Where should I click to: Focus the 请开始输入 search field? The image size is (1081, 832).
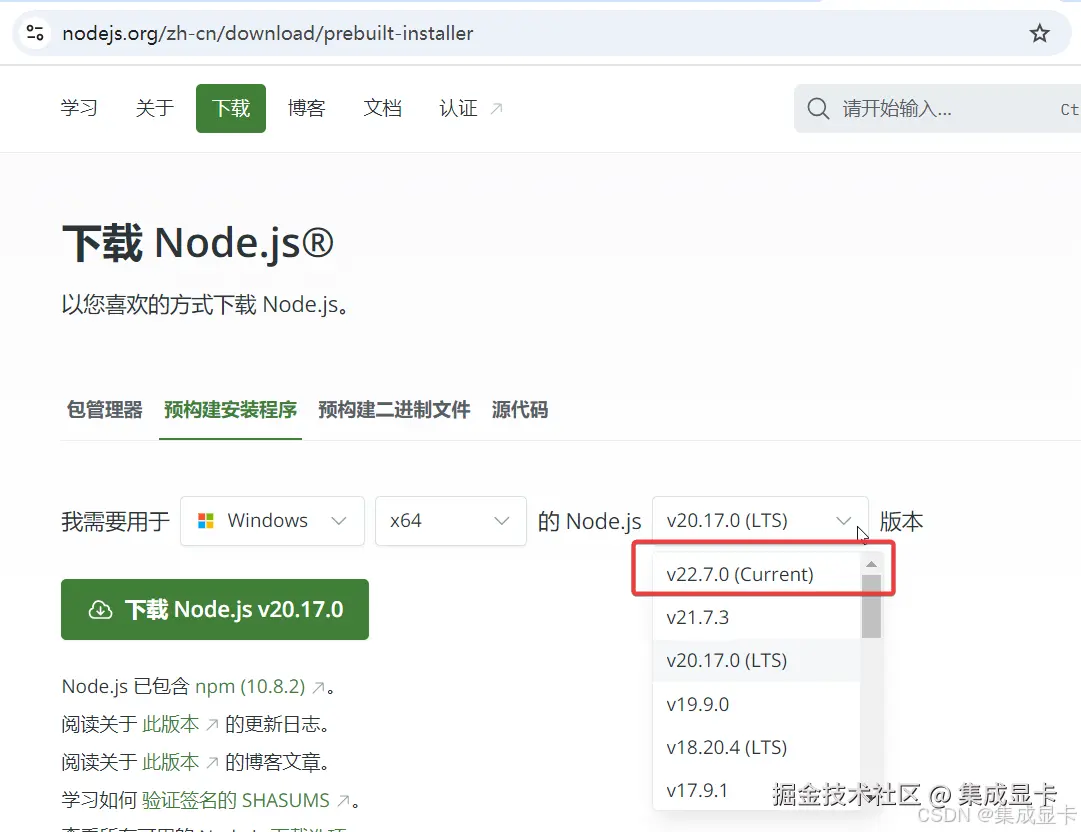pyautogui.click(x=938, y=108)
